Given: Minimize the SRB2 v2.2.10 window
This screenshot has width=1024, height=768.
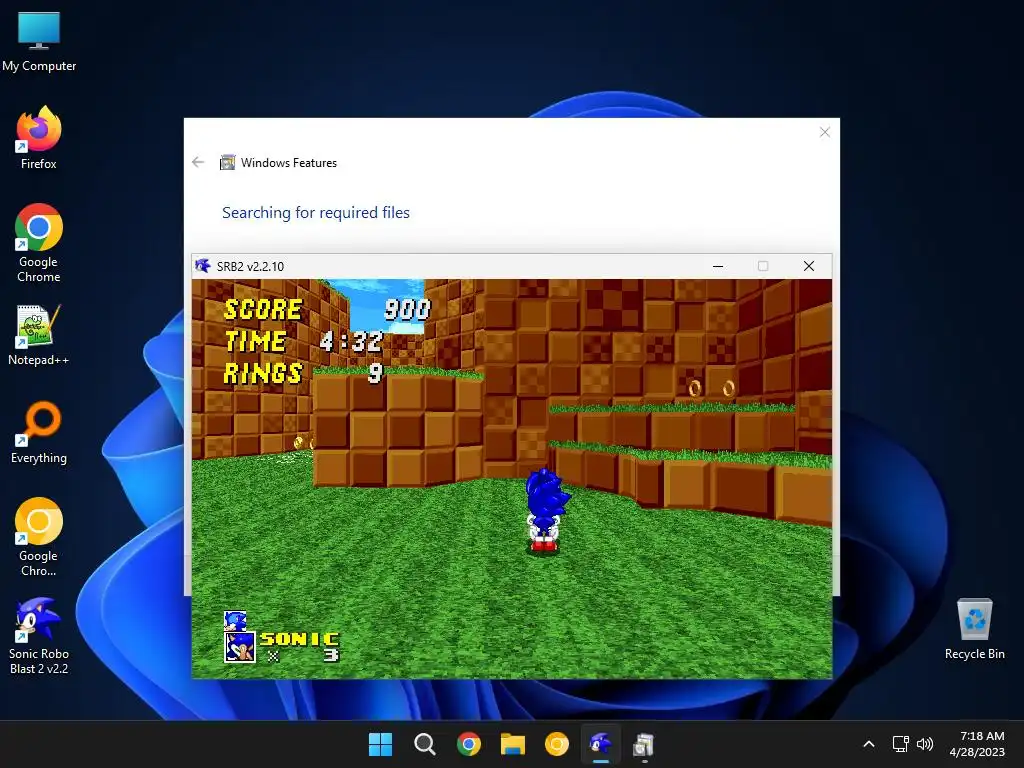Looking at the screenshot, I should (x=718, y=266).
